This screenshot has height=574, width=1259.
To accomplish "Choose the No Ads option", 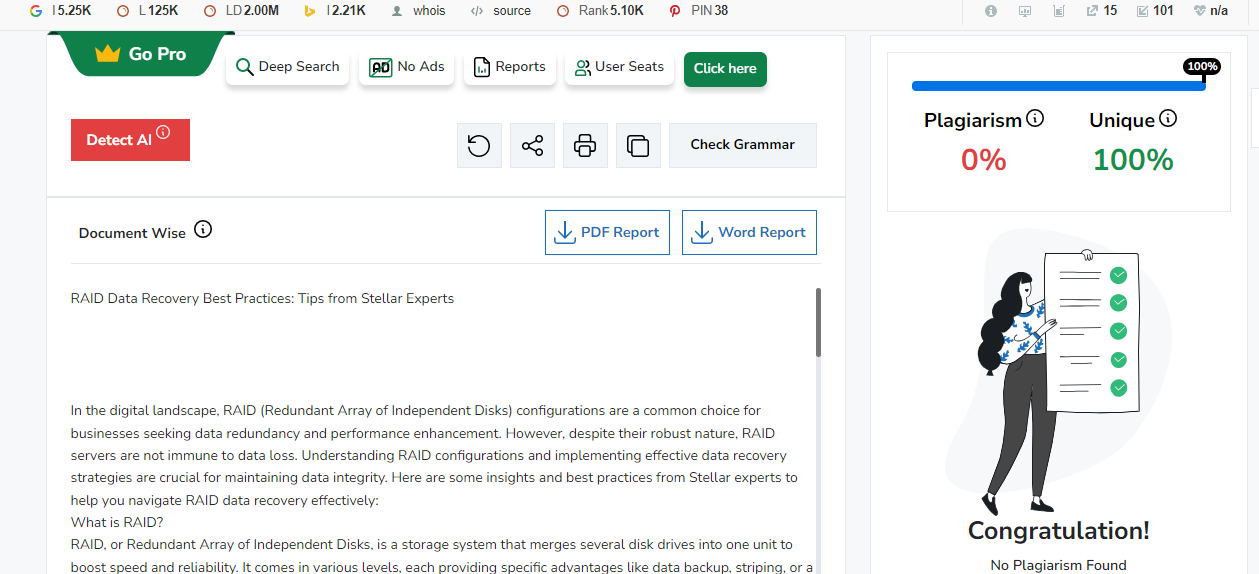I will tap(407, 67).
